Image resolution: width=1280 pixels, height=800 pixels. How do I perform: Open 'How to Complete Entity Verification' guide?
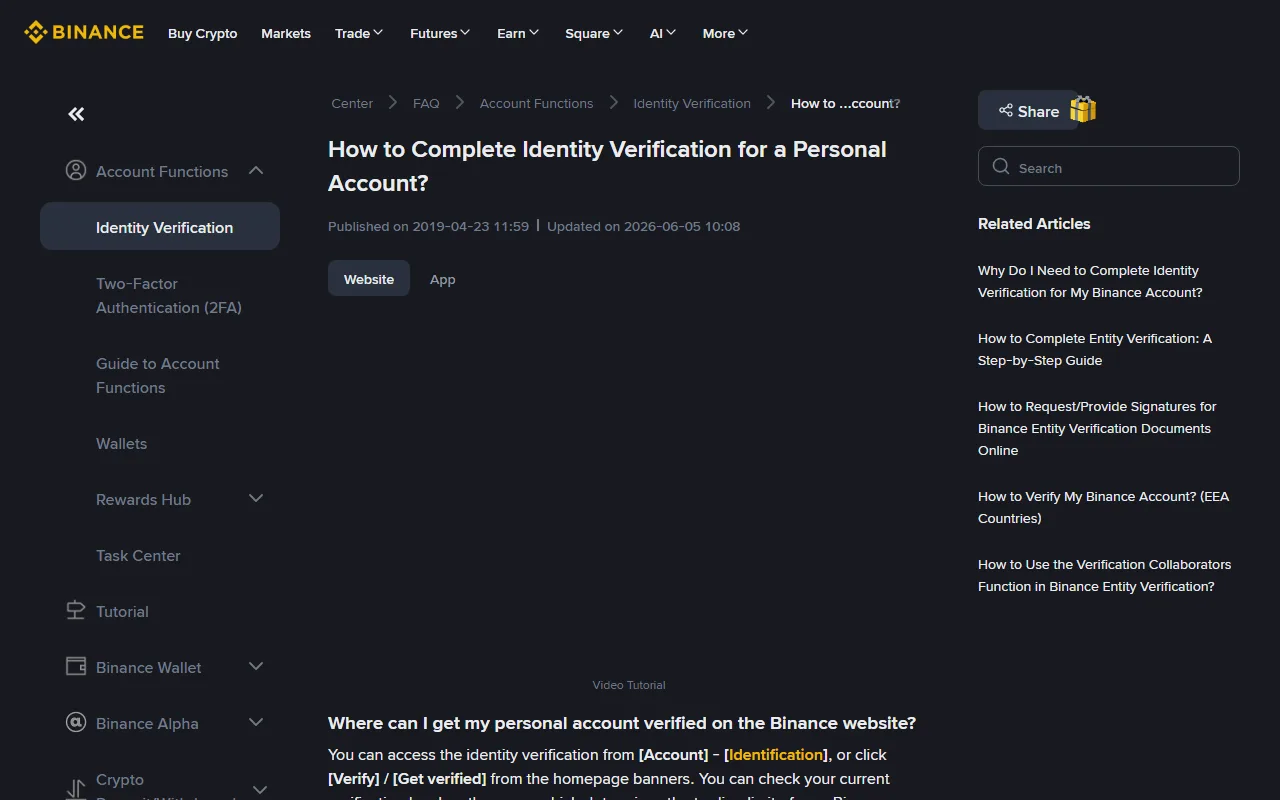(1095, 349)
